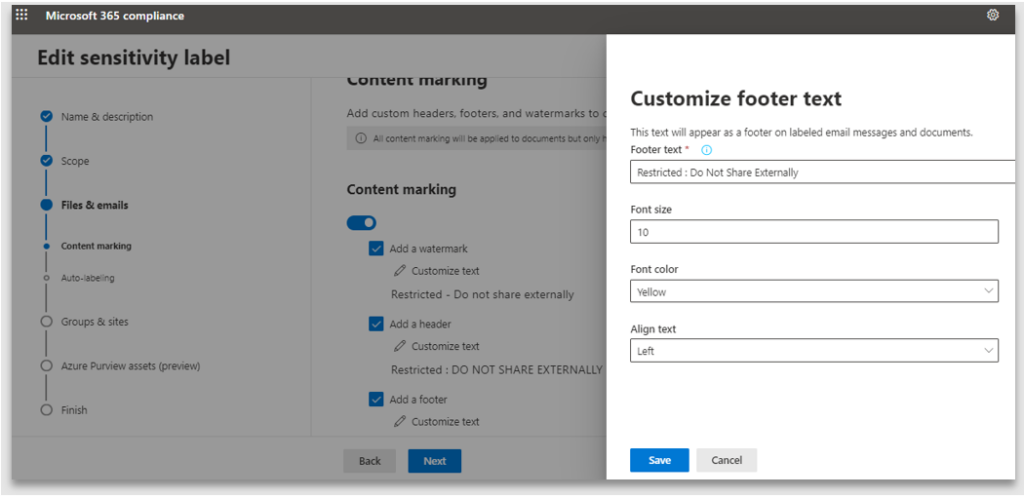
Task: Click the pencil icon under Add a footer
Action: (x=400, y=422)
